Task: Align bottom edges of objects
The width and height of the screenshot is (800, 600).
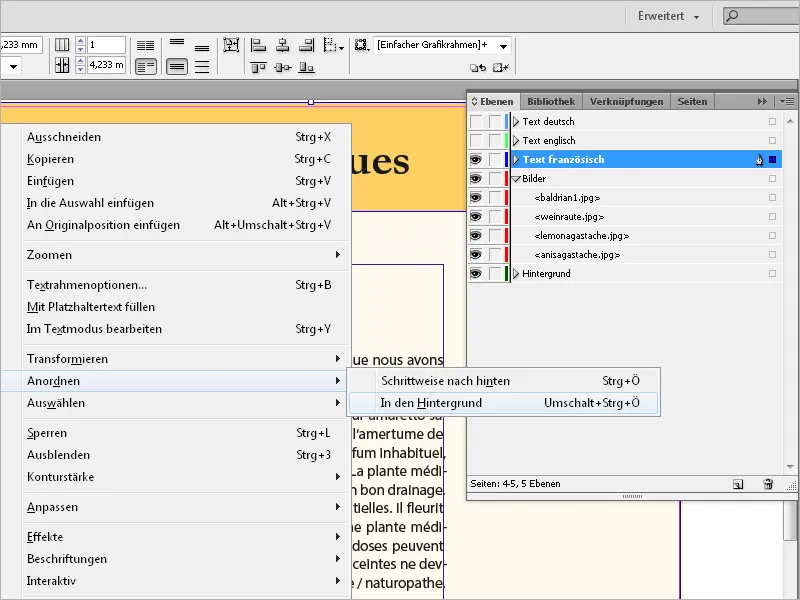Action: pyautogui.click(x=306, y=67)
